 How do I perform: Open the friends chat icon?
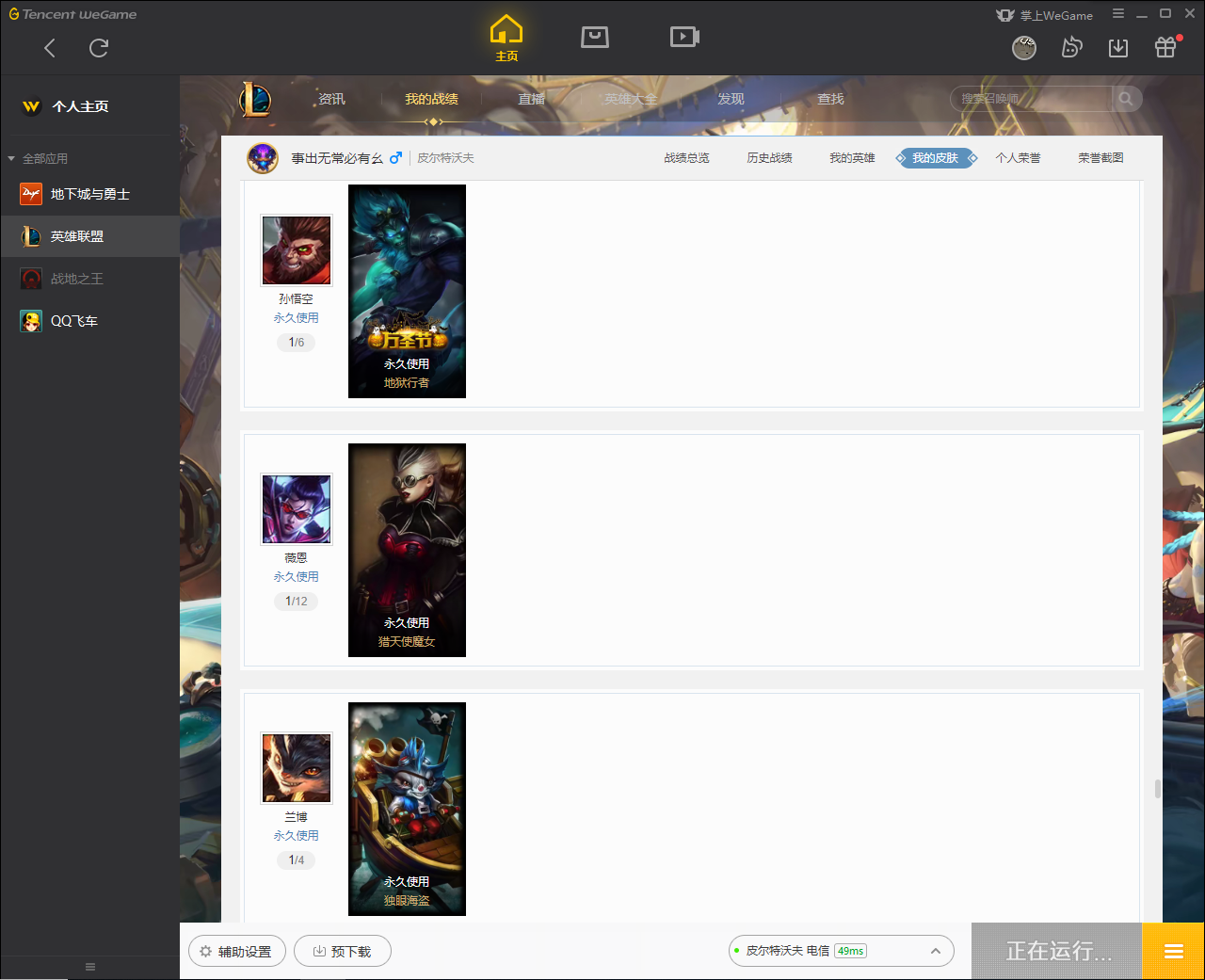pos(1071,47)
